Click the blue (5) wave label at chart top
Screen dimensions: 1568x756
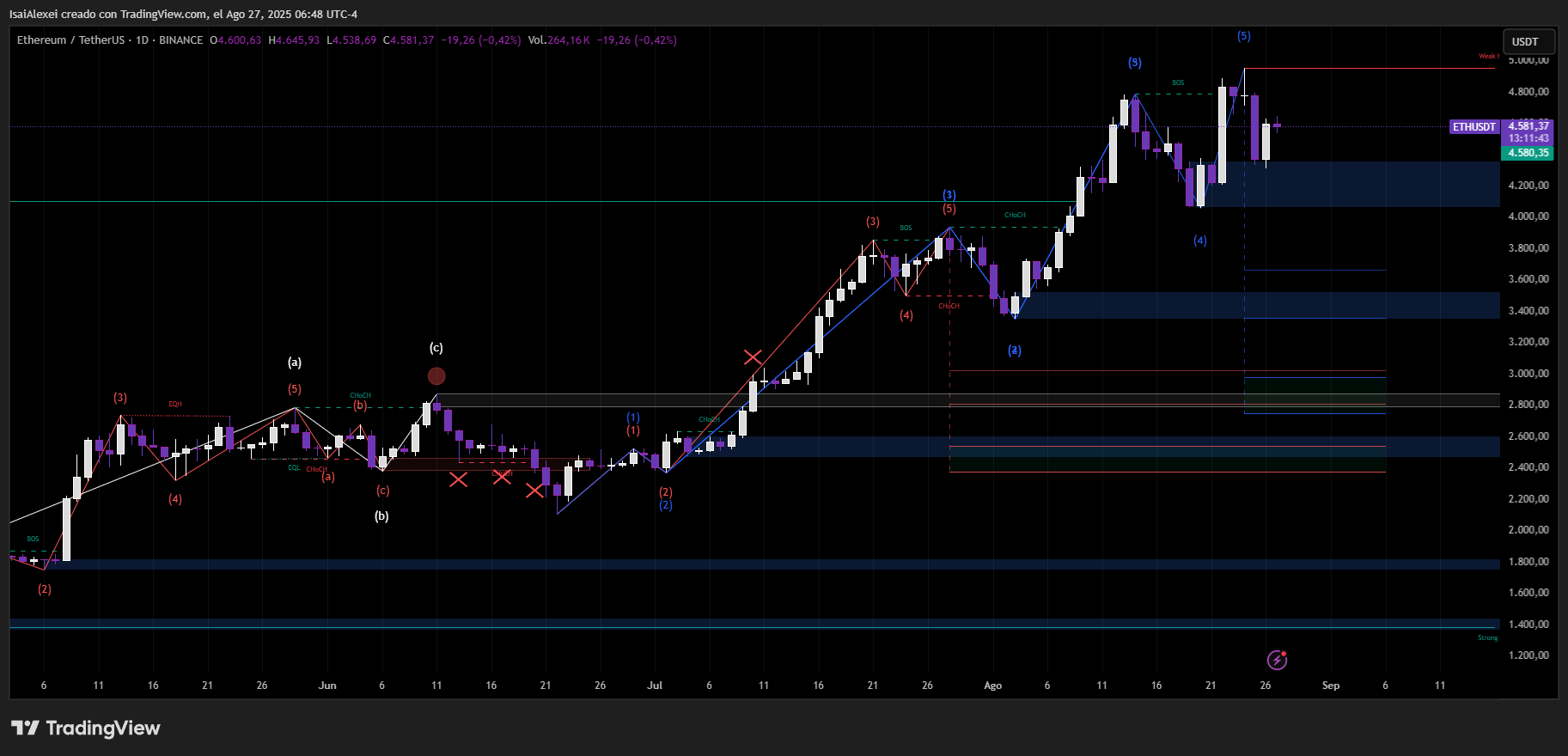coord(1243,36)
